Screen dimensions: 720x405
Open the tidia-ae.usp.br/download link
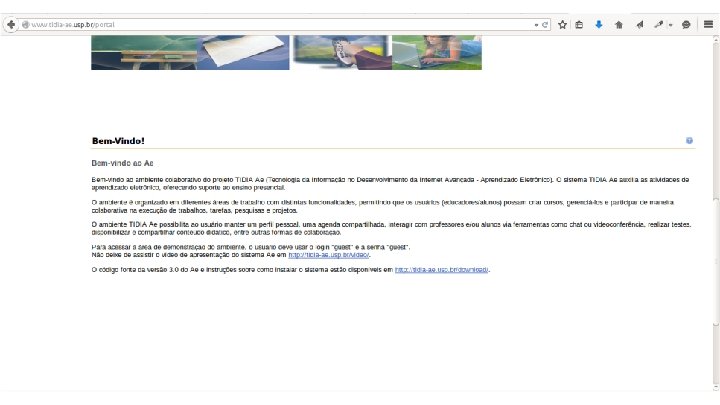click(442, 270)
